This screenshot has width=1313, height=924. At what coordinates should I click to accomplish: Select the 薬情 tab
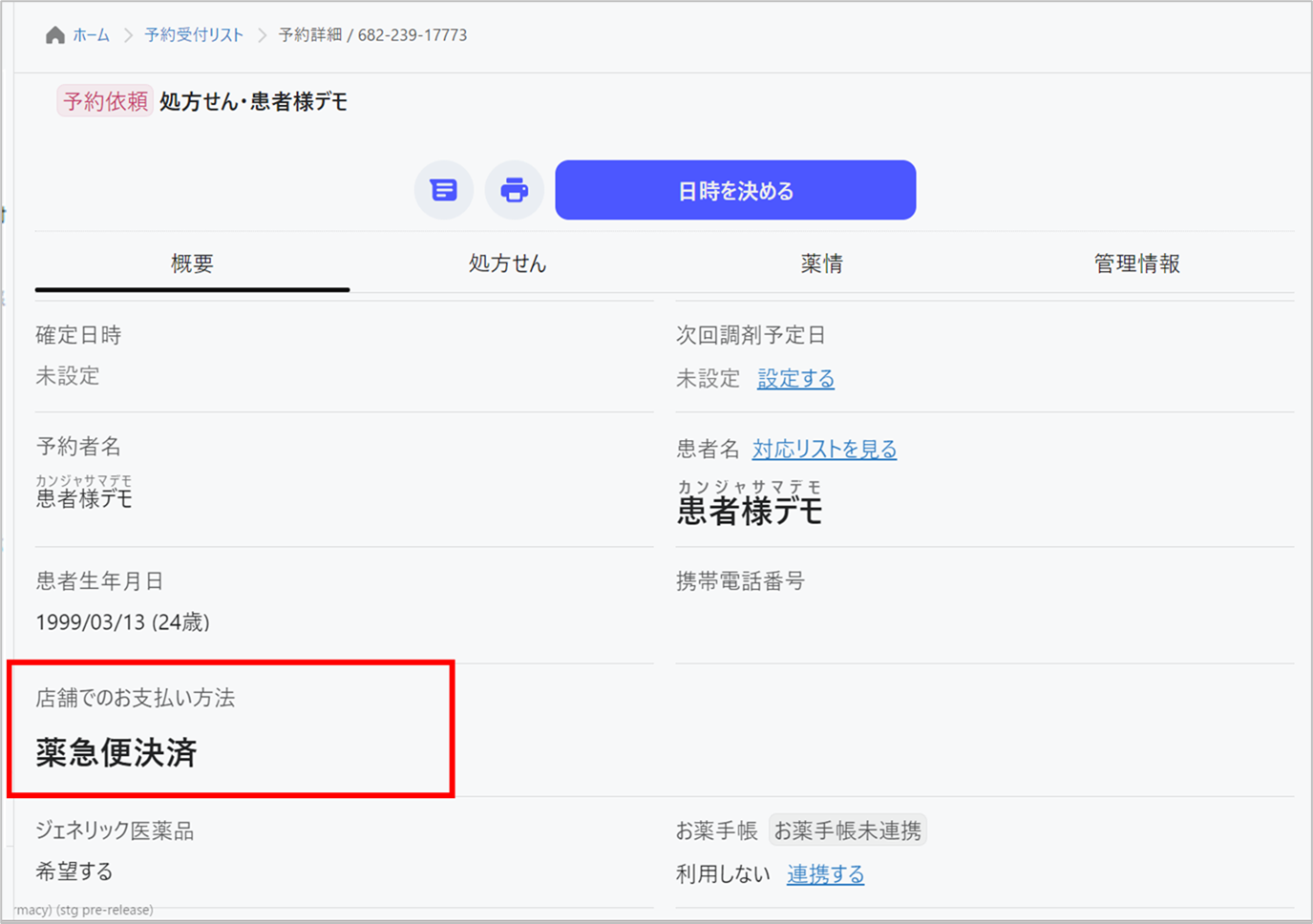[821, 263]
